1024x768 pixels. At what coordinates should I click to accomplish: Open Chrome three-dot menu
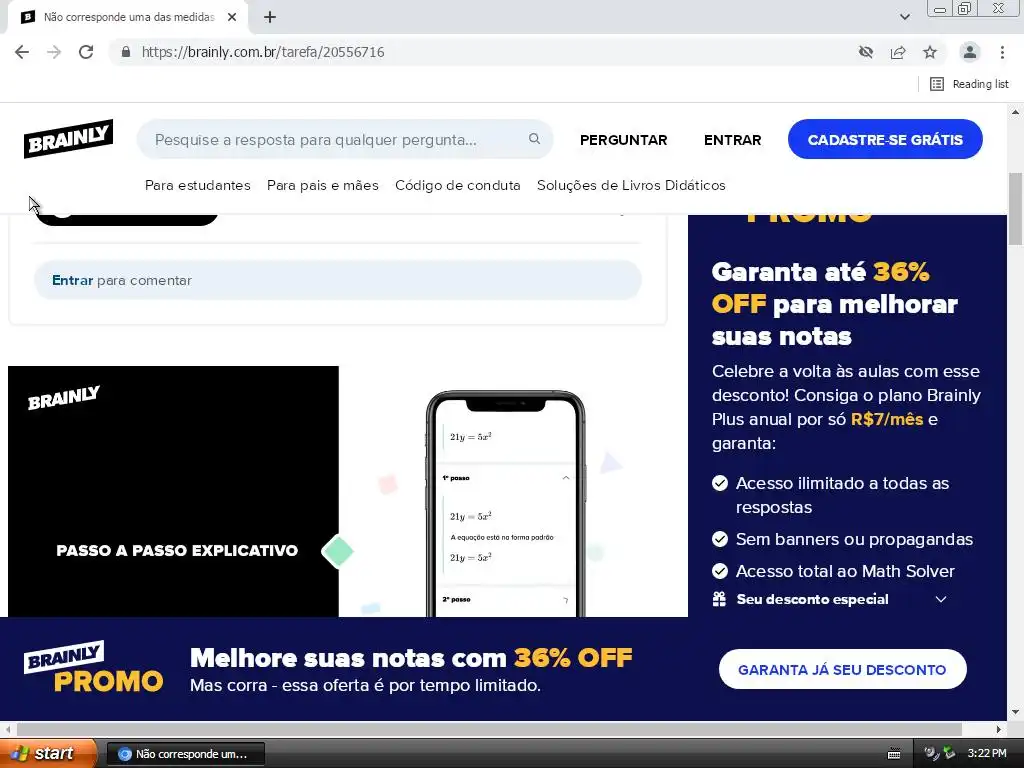click(1002, 52)
